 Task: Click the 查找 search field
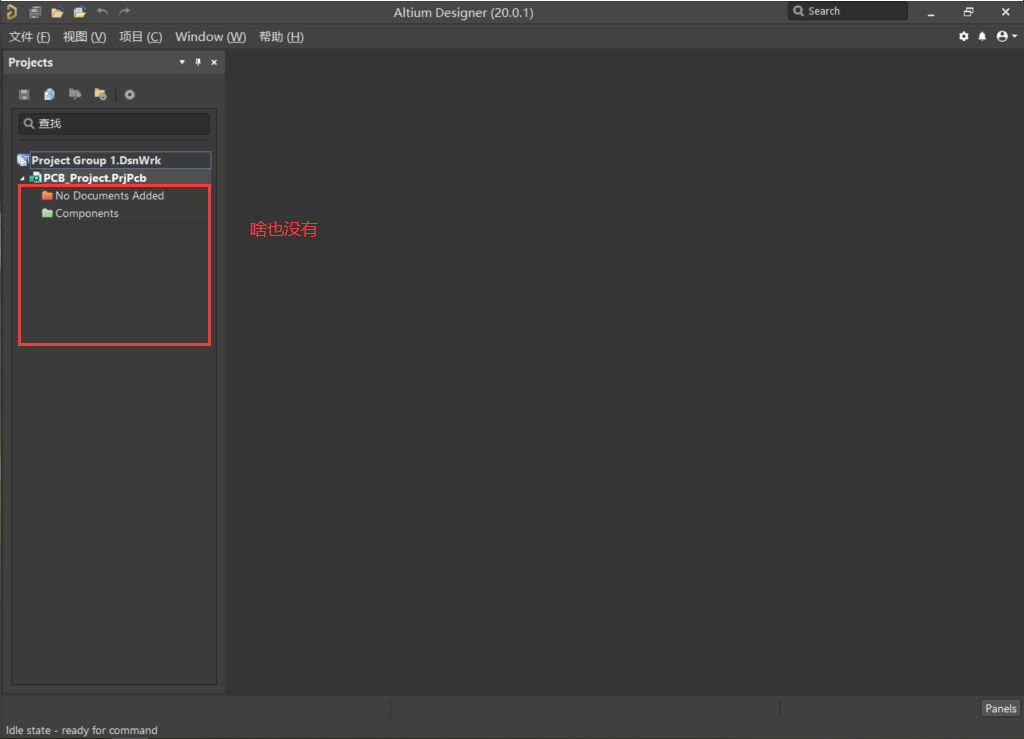(x=114, y=123)
